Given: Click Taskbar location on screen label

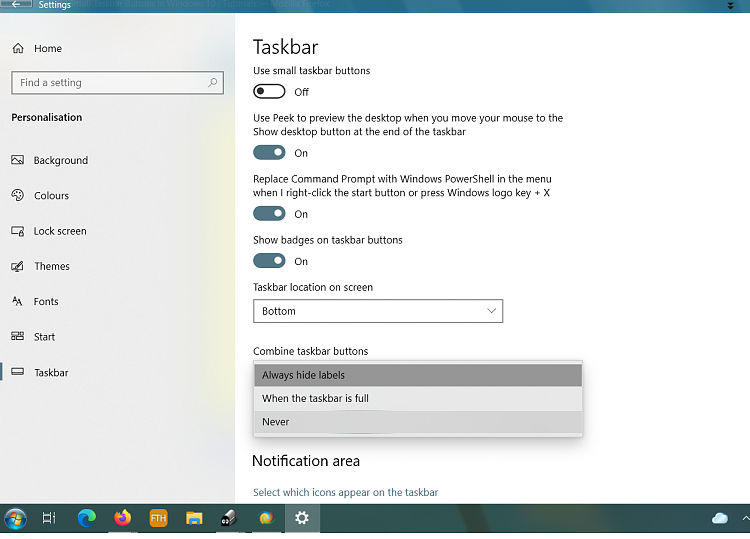Looking at the screenshot, I should (313, 287).
